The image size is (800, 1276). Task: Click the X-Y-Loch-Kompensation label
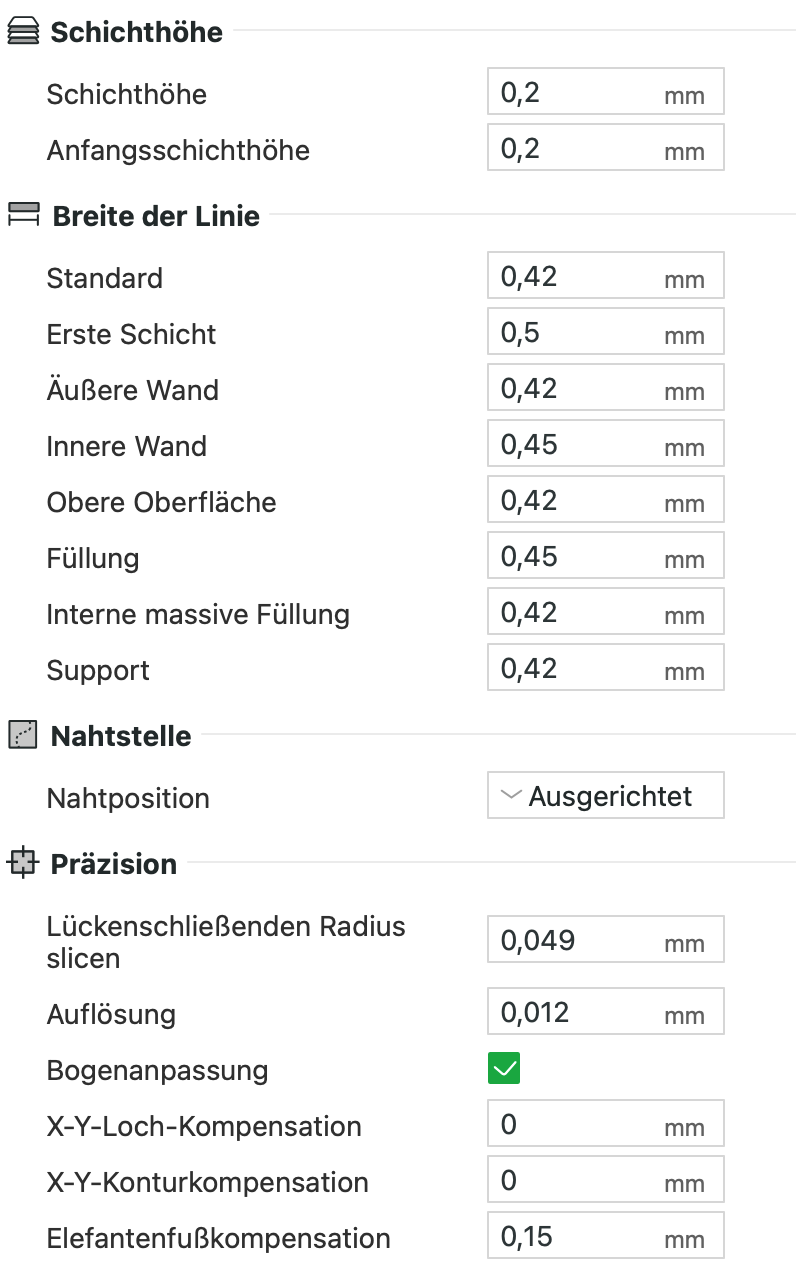point(204,1126)
